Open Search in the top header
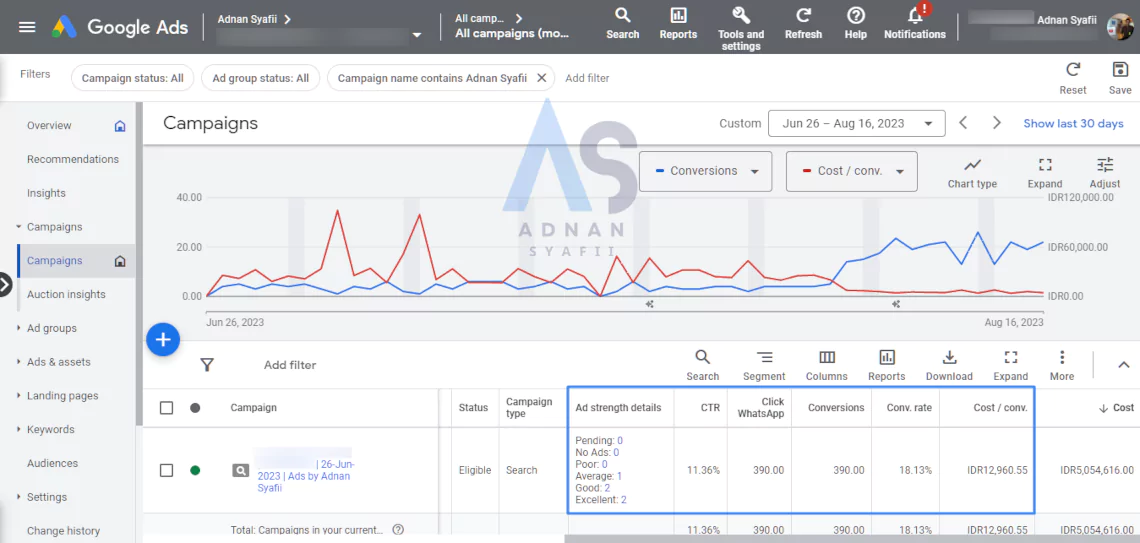The image size is (1140, 543). point(622,23)
